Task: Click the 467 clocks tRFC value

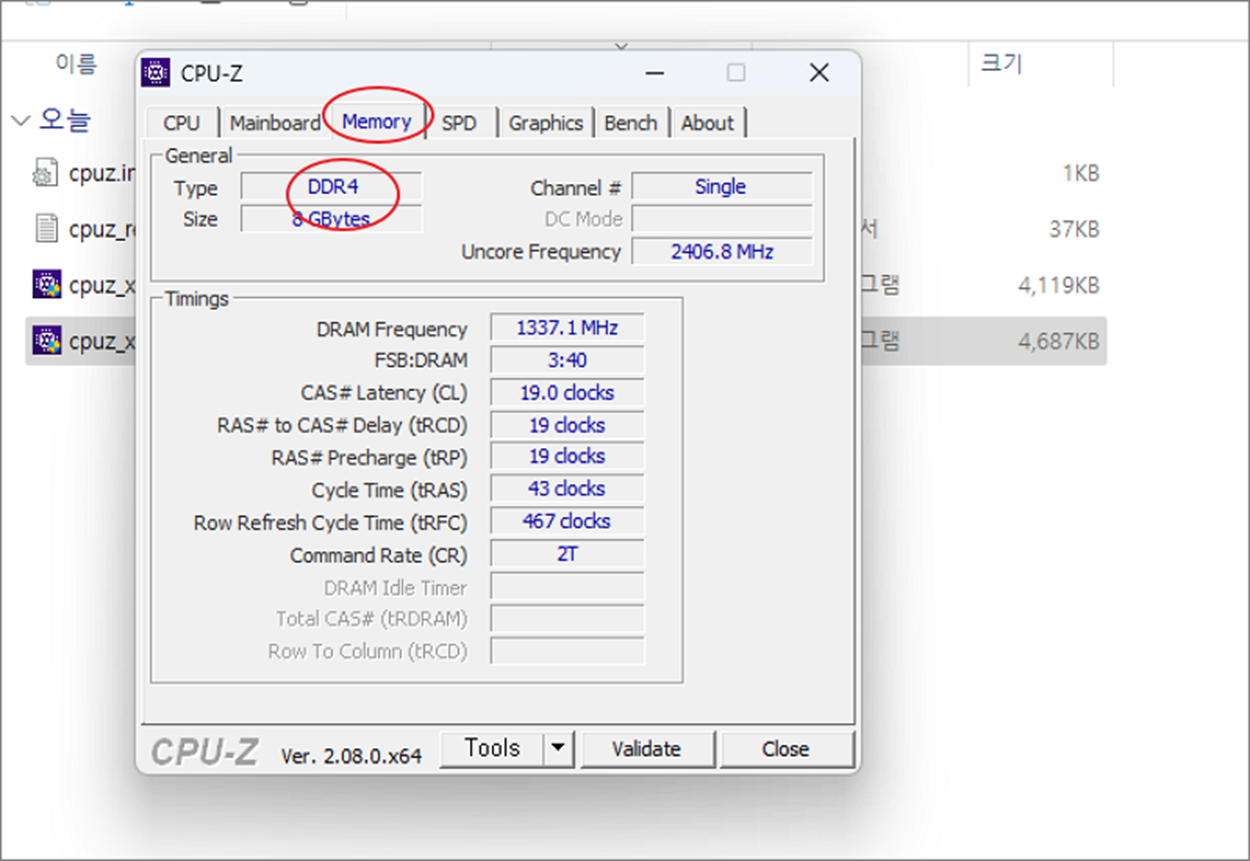Action: click(x=567, y=522)
